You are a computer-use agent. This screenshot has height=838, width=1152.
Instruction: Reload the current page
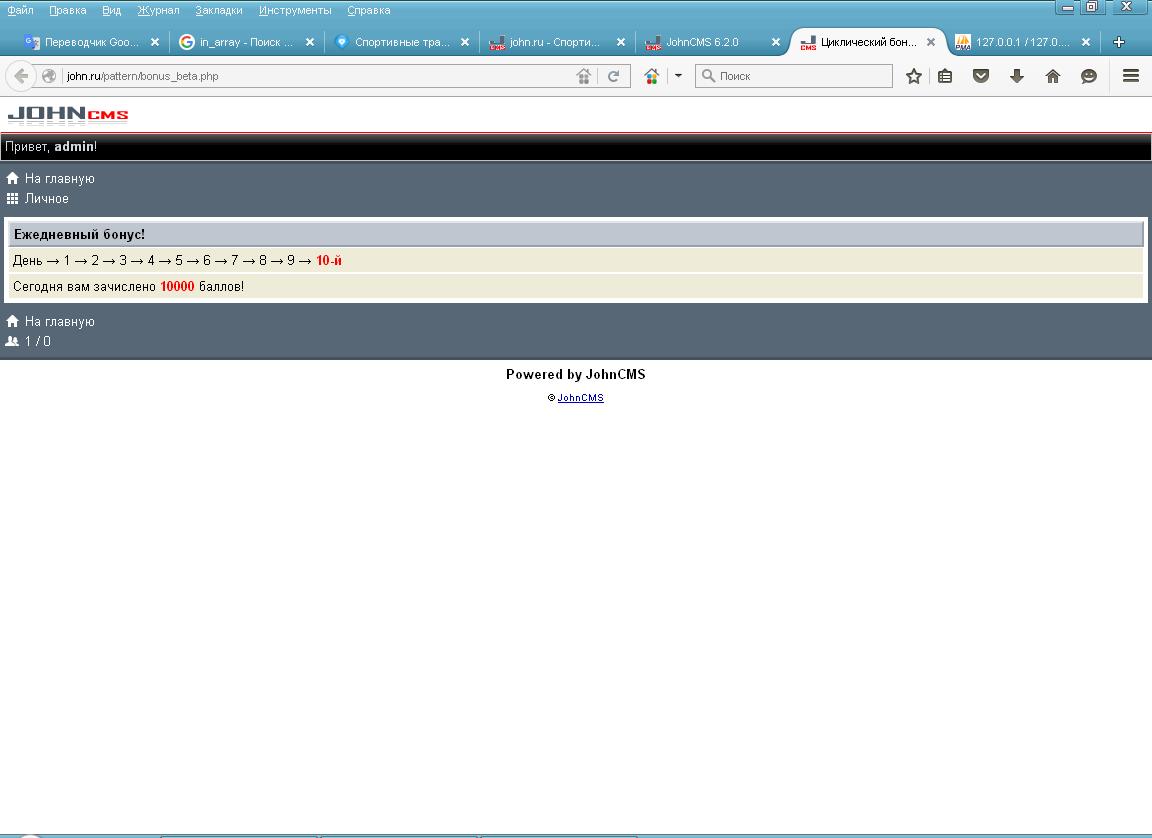click(614, 76)
